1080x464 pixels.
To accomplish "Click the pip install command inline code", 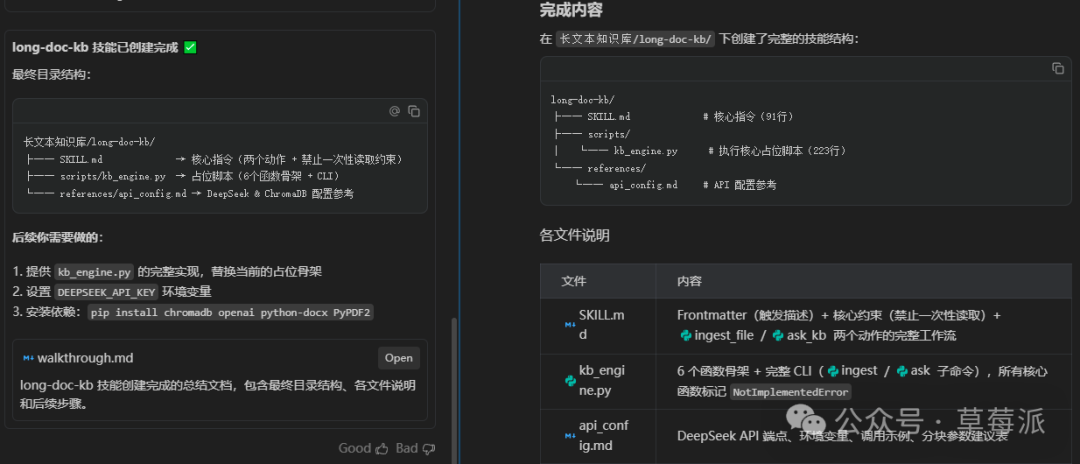I will point(230,312).
